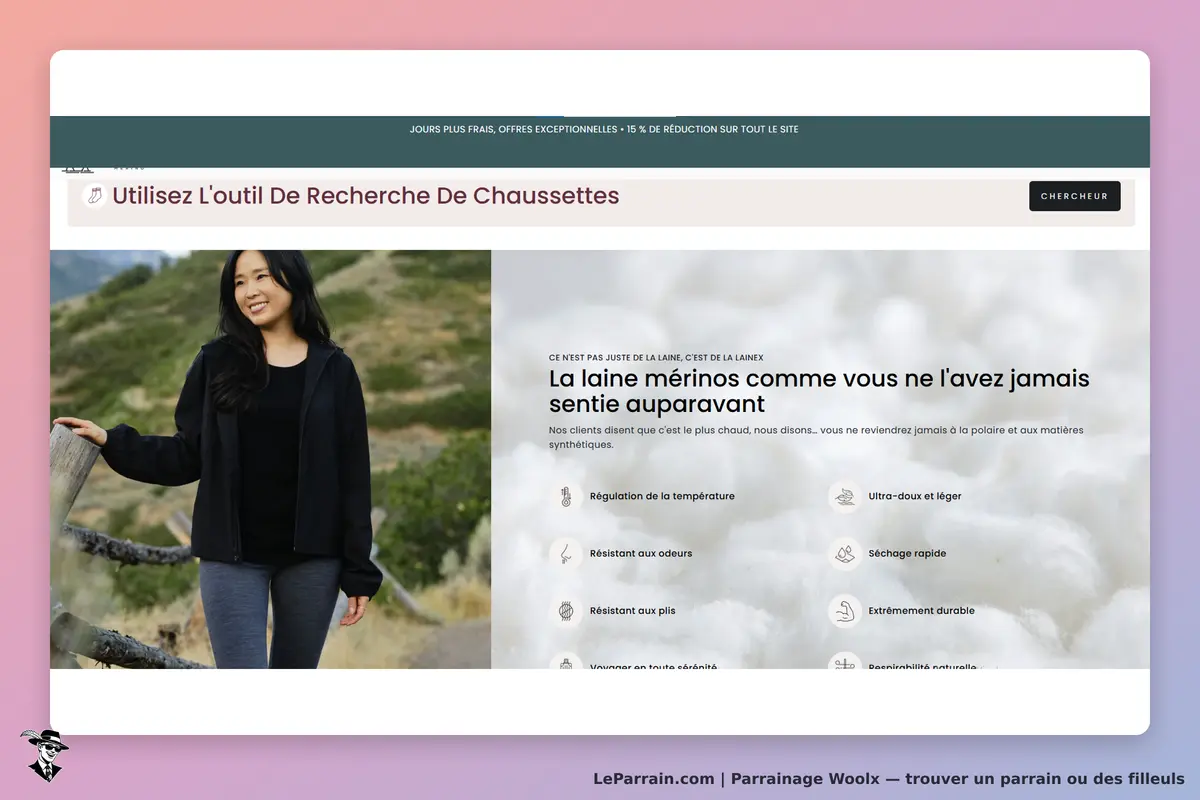Click the sock icon beside the search tool title
Viewport: 1200px width, 800px height.
[94, 196]
